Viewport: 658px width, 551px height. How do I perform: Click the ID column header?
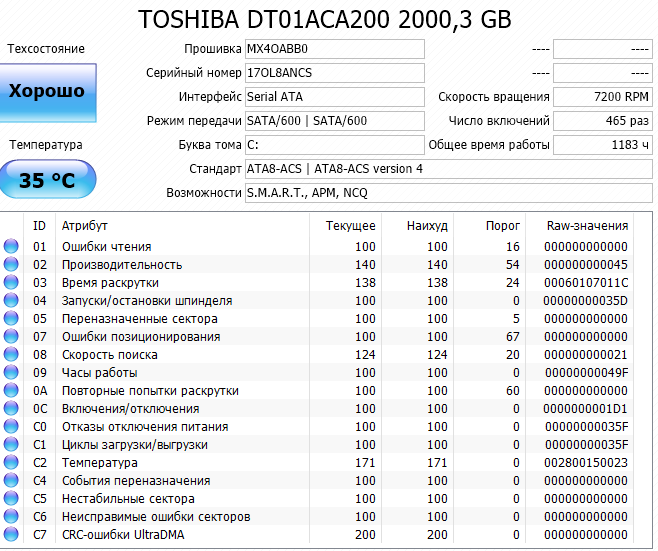click(39, 226)
